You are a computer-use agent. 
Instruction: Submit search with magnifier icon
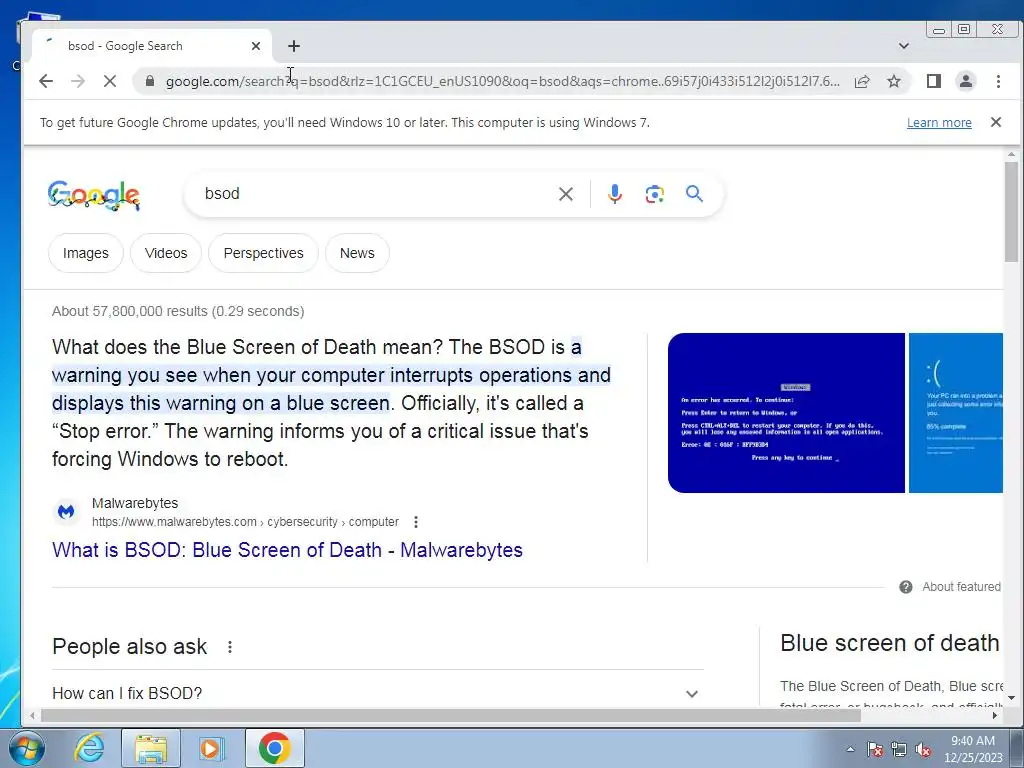694,193
